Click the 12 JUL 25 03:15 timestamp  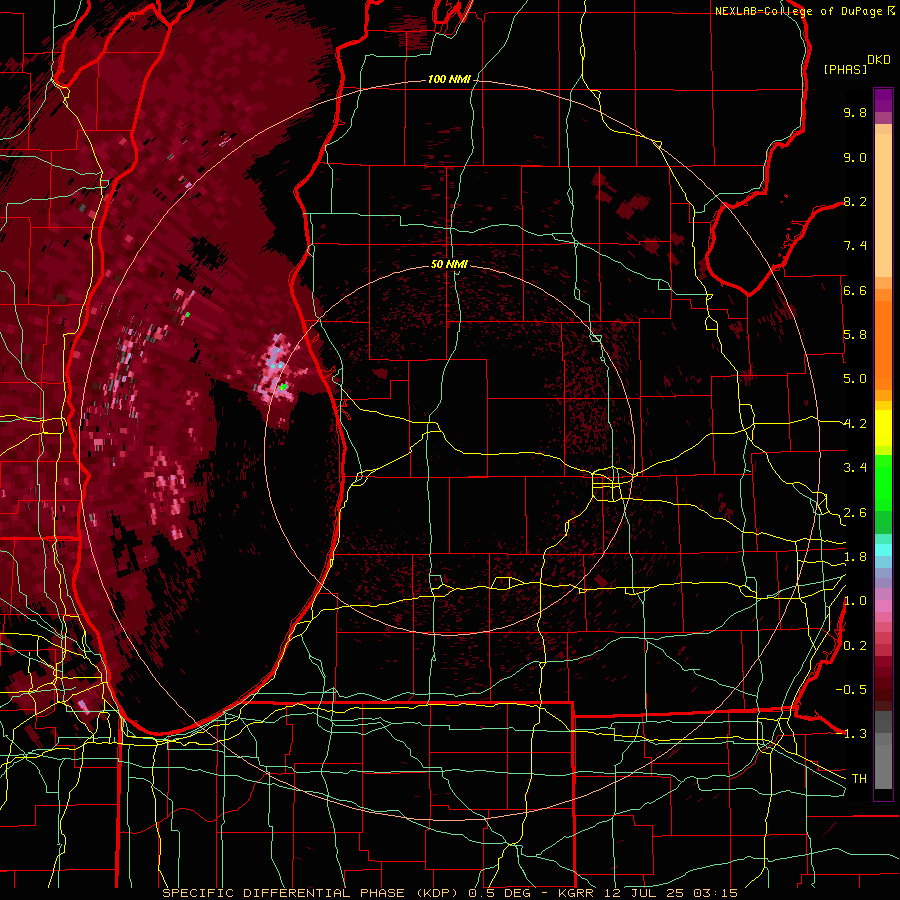(672, 893)
